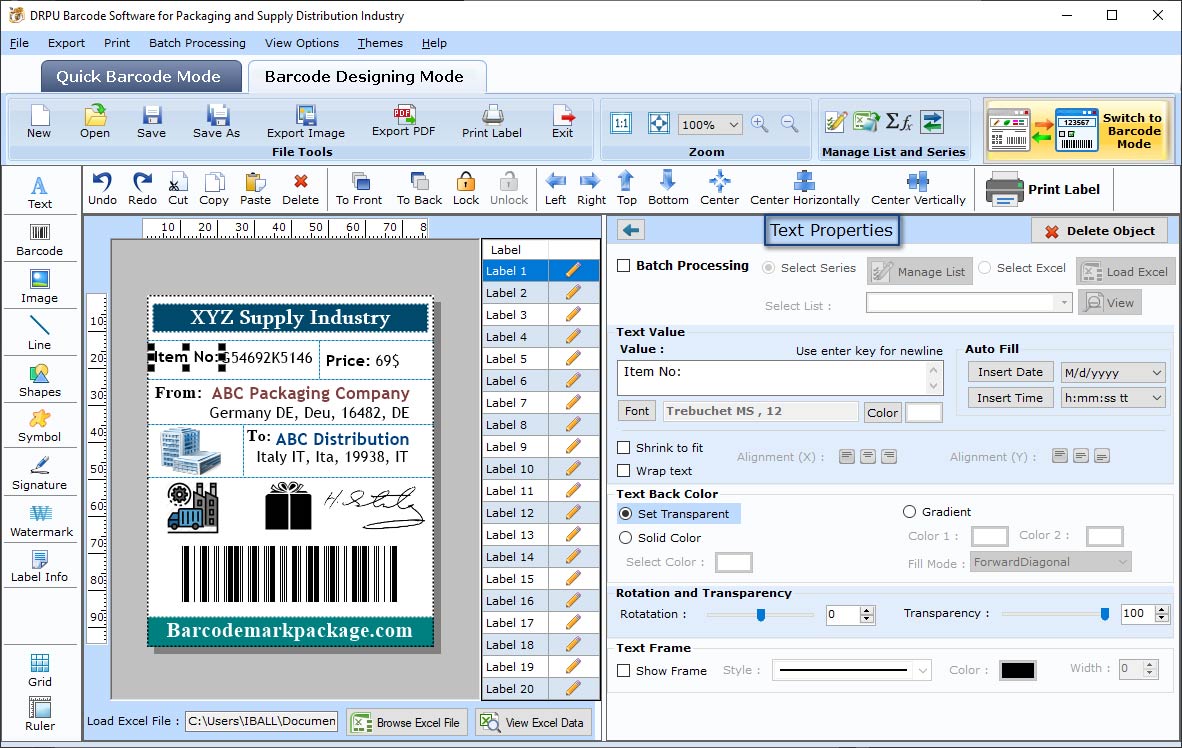Open the Batch Processing menu
This screenshot has height=748, width=1182.
[x=198, y=43]
